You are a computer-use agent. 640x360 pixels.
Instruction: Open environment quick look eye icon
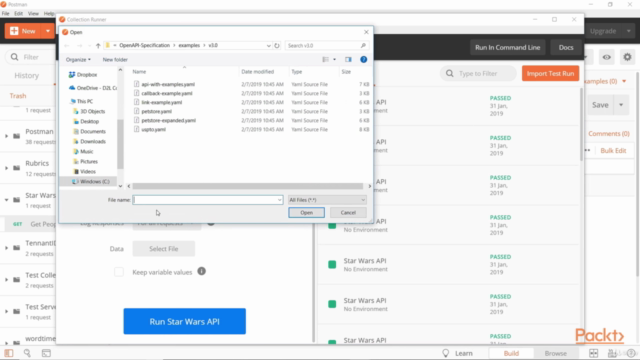[607, 57]
